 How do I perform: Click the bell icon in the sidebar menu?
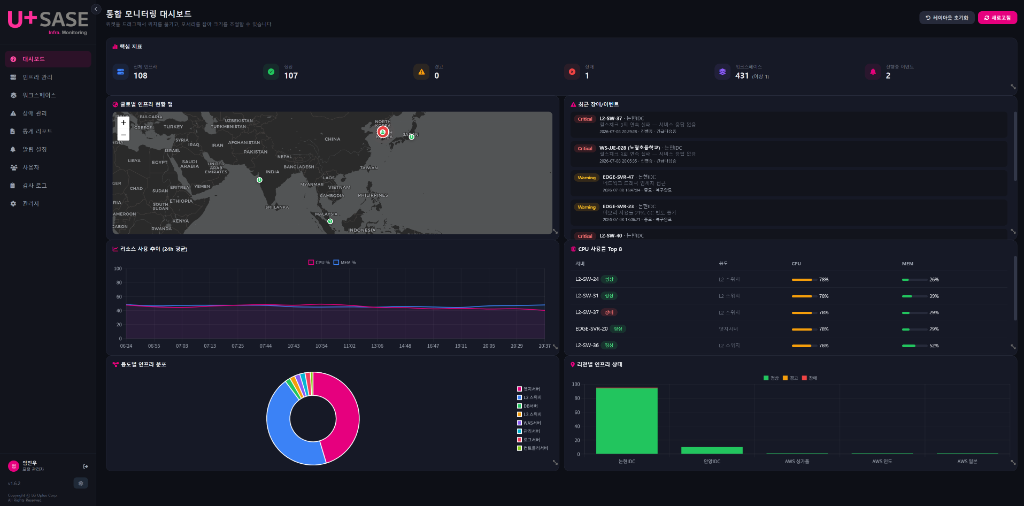pos(13,150)
